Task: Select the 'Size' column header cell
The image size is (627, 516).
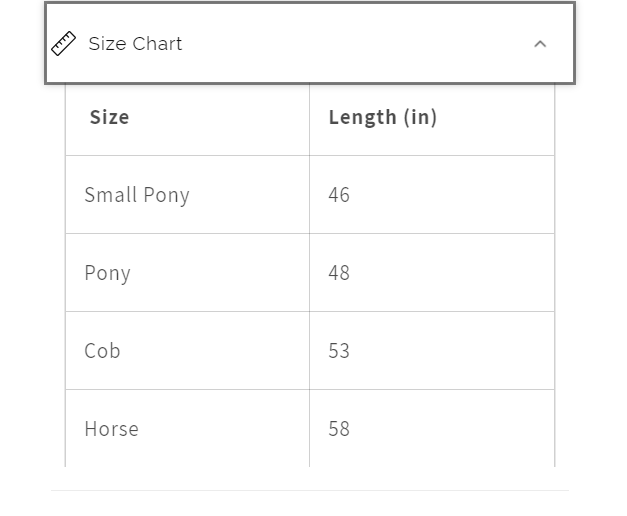Action: 109,117
